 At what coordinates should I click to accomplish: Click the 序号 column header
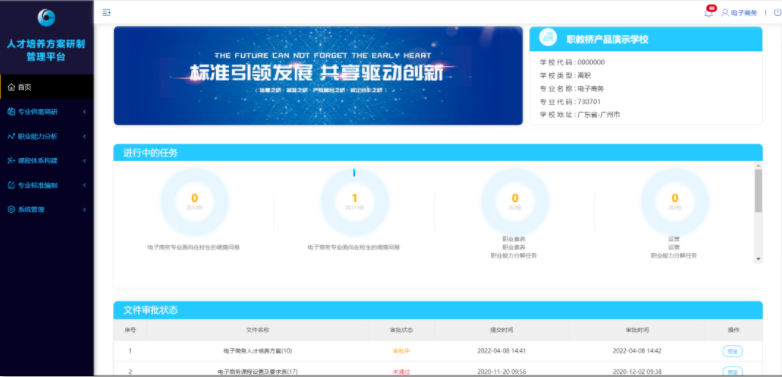[x=130, y=330]
